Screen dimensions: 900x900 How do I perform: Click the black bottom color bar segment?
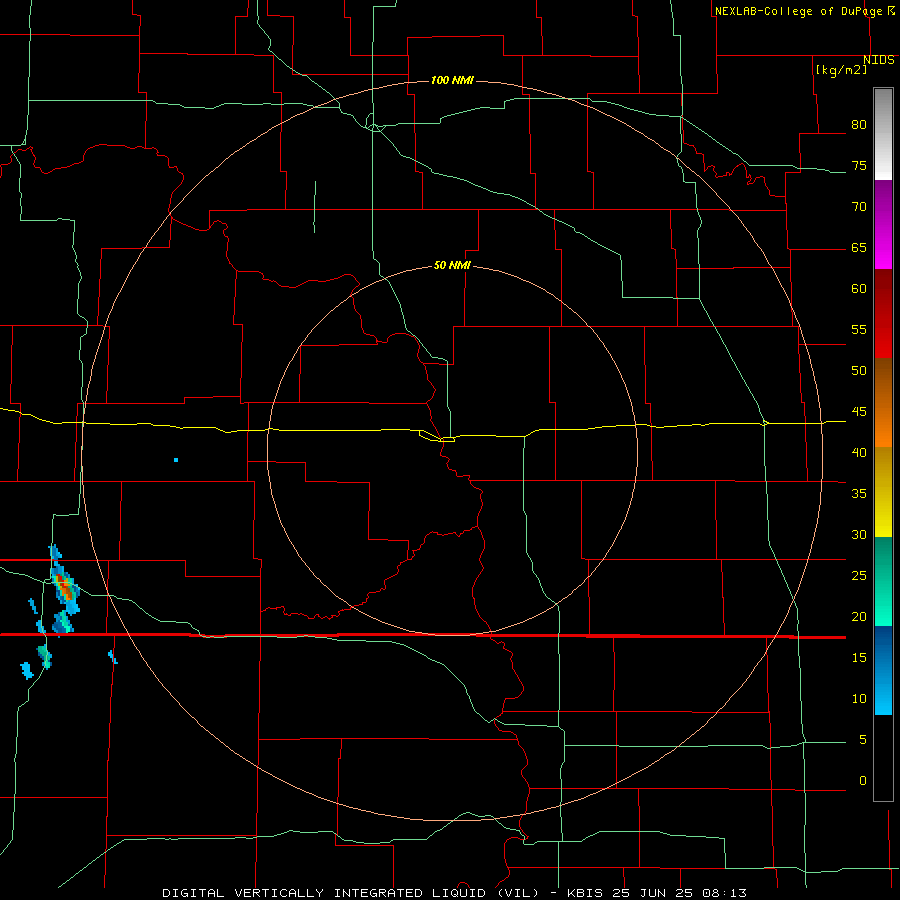pos(883,758)
